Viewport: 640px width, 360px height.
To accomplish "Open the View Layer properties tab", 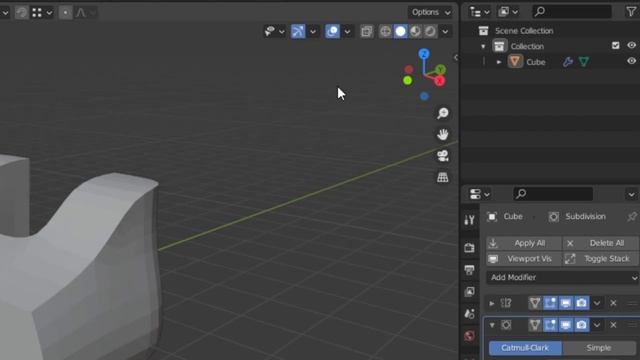I will pos(469,292).
